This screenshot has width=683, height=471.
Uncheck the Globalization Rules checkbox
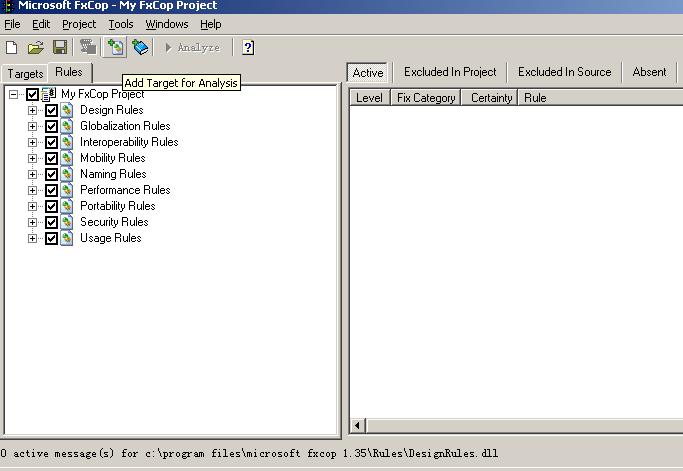(51, 126)
